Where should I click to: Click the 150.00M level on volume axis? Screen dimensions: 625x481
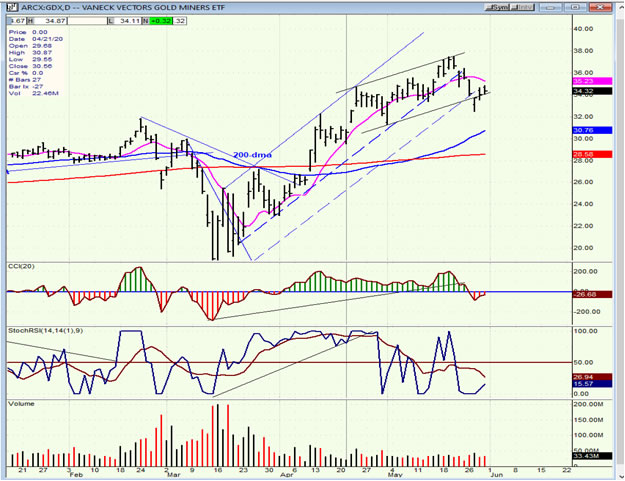click(x=588, y=420)
